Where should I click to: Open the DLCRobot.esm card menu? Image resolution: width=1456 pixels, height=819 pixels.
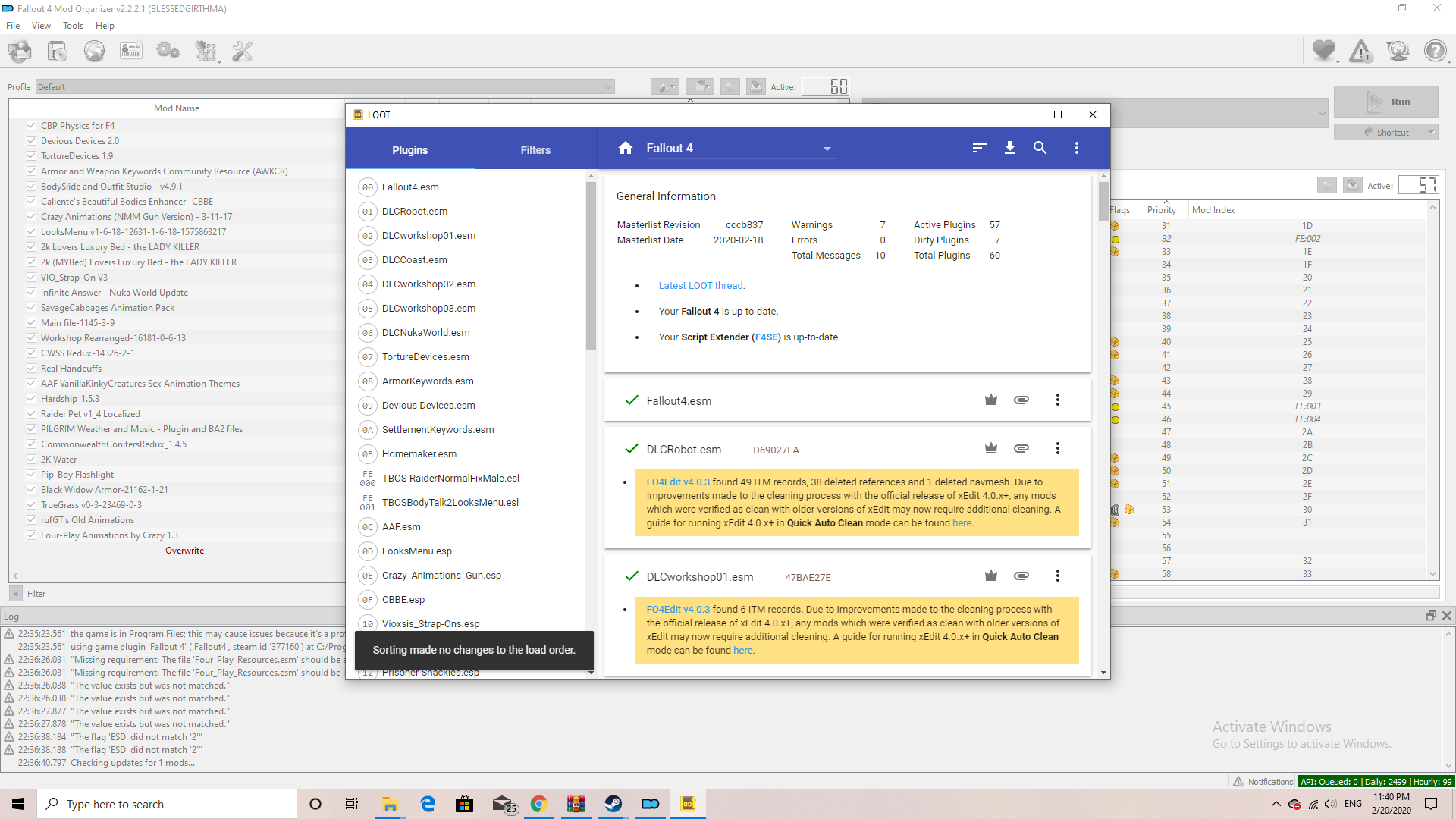(x=1058, y=448)
